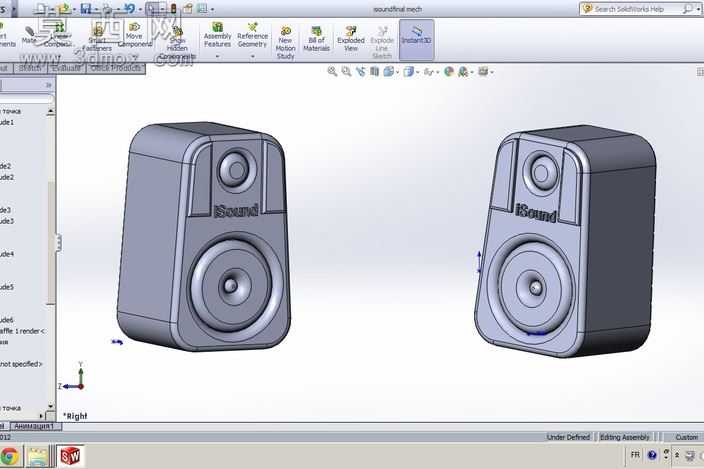Click the split viewport icon at top right

coord(700,72)
